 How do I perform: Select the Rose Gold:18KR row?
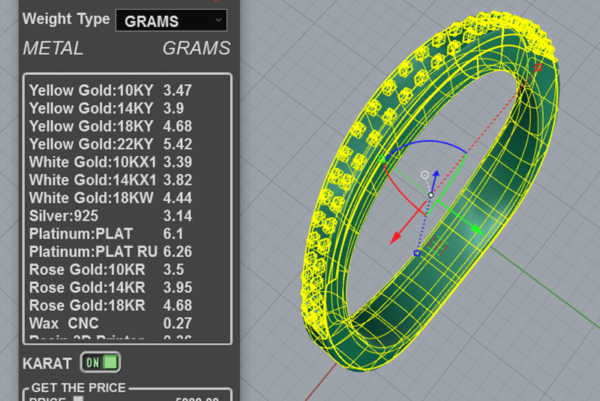(x=127, y=306)
